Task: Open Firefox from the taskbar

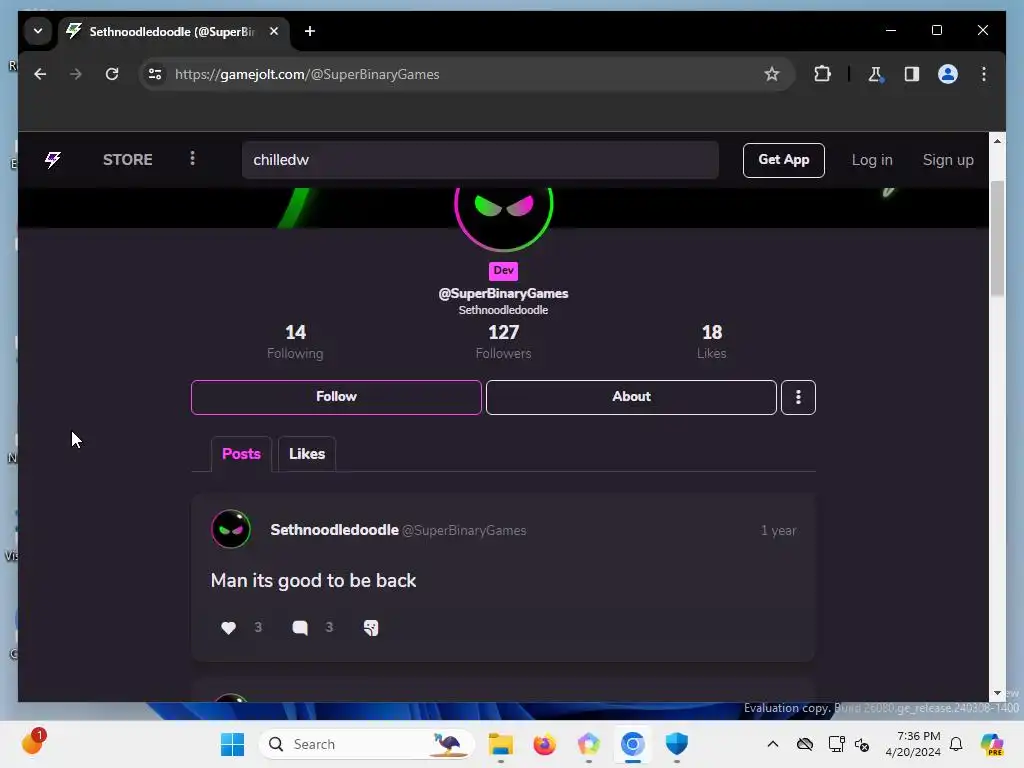Action: 544,744
